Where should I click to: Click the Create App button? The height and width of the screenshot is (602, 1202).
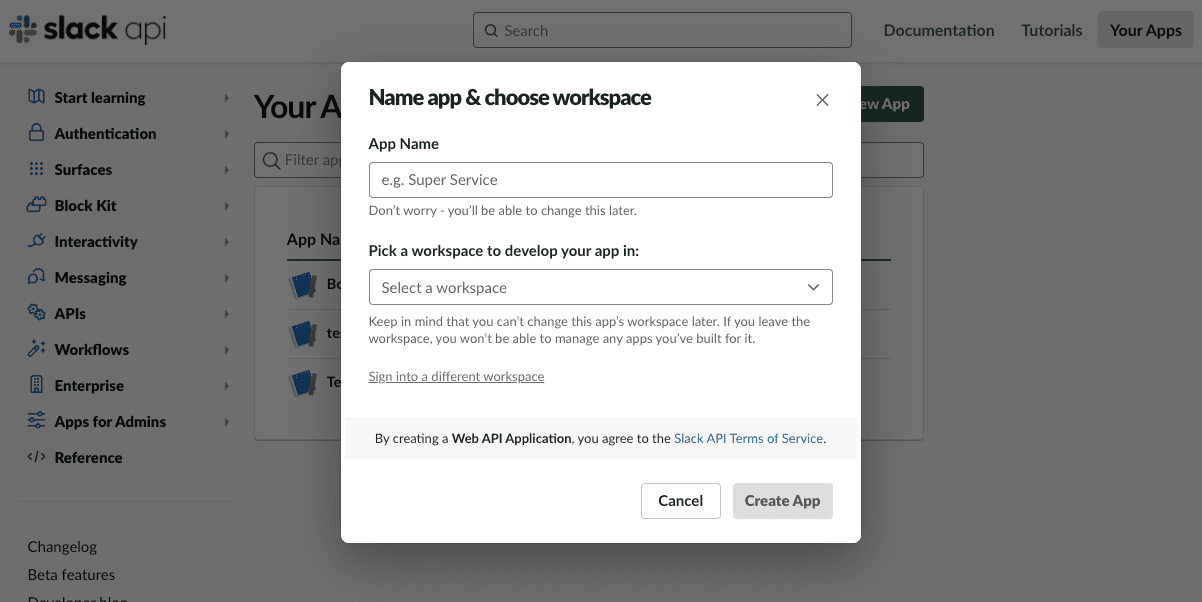pyautogui.click(x=782, y=501)
